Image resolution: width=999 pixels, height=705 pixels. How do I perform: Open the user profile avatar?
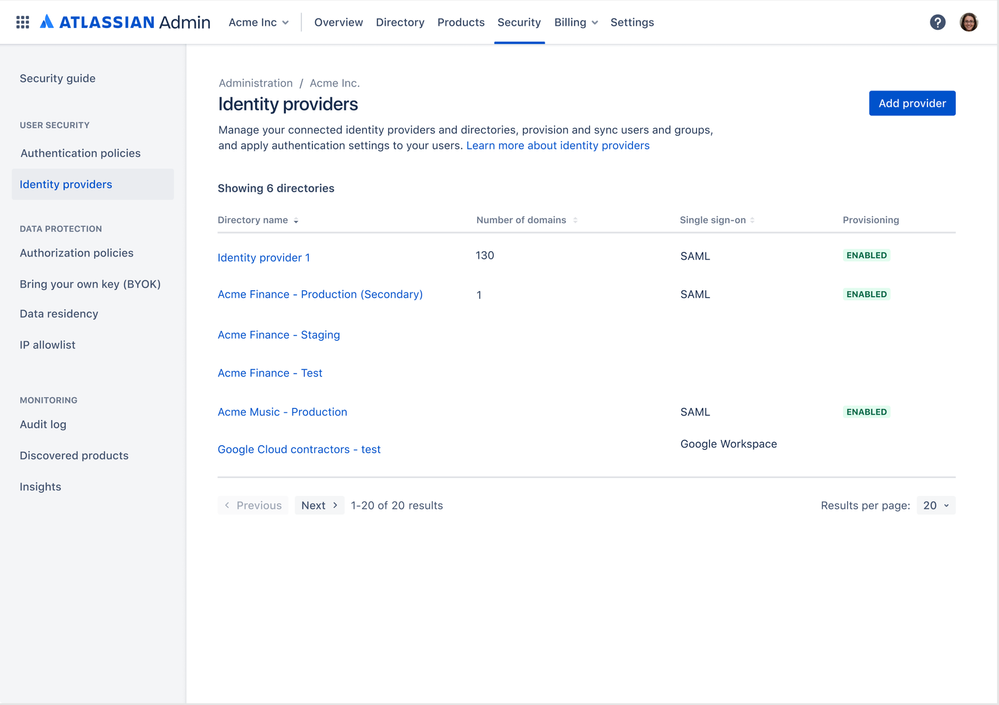968,22
